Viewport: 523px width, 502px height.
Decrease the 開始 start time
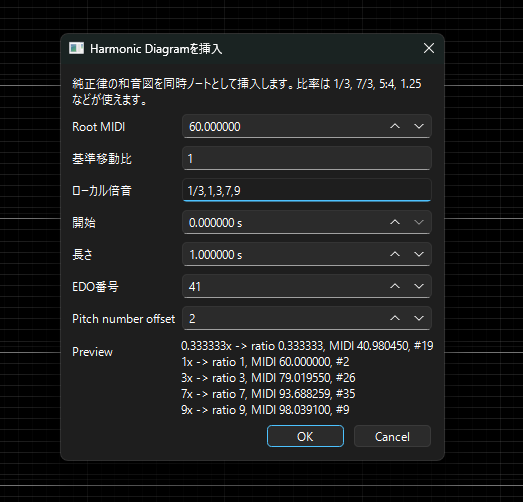[x=419, y=222]
